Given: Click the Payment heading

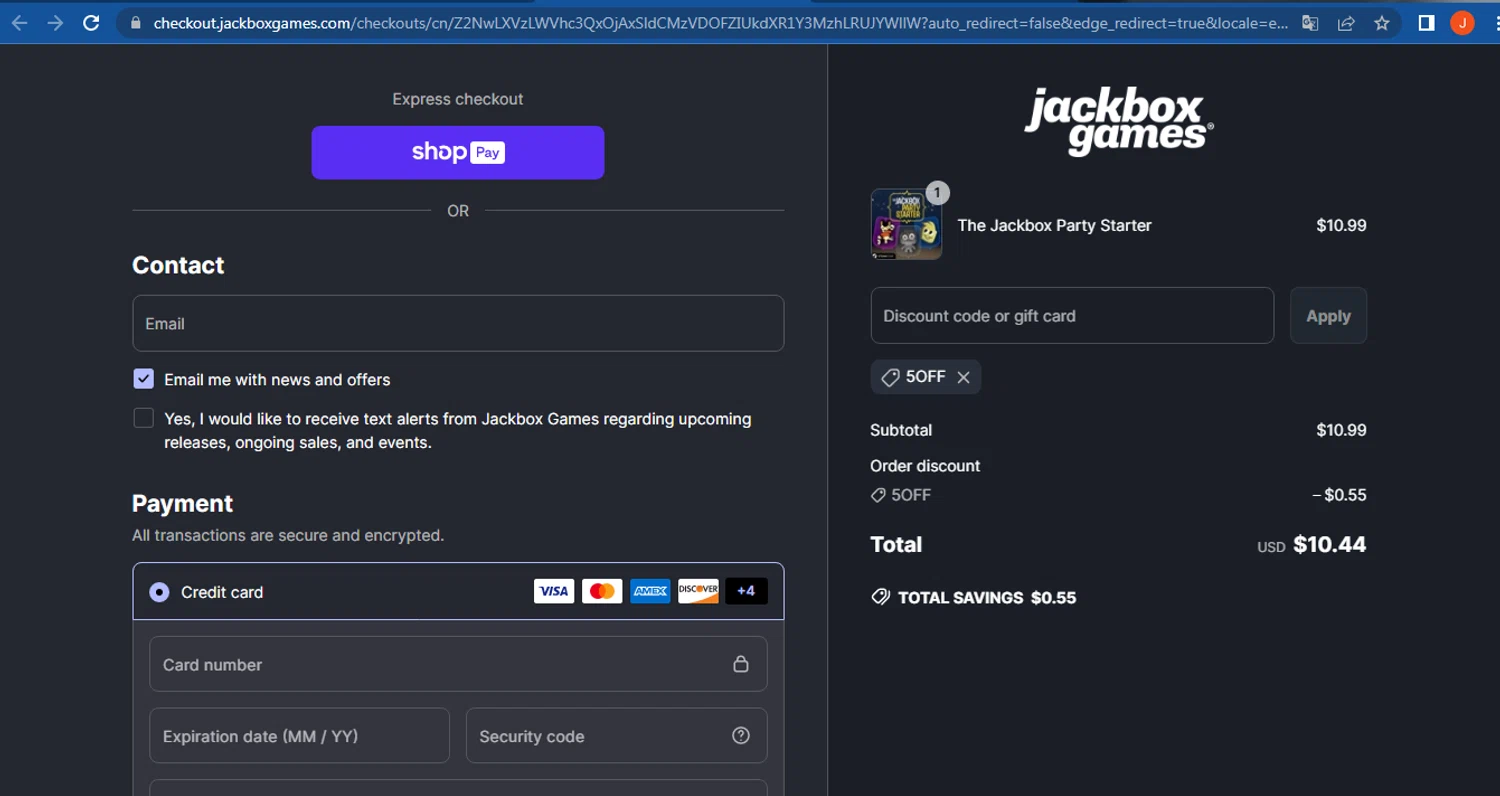Looking at the screenshot, I should point(182,503).
